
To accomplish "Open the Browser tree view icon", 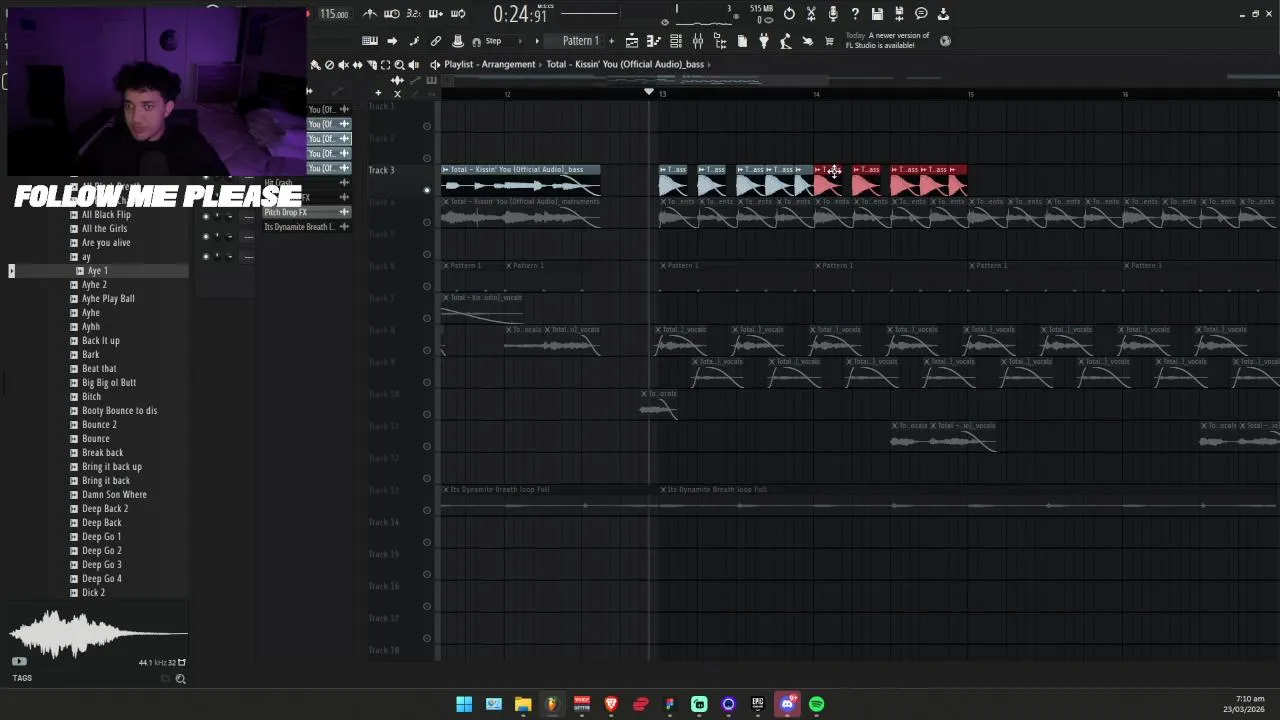I will (x=720, y=41).
